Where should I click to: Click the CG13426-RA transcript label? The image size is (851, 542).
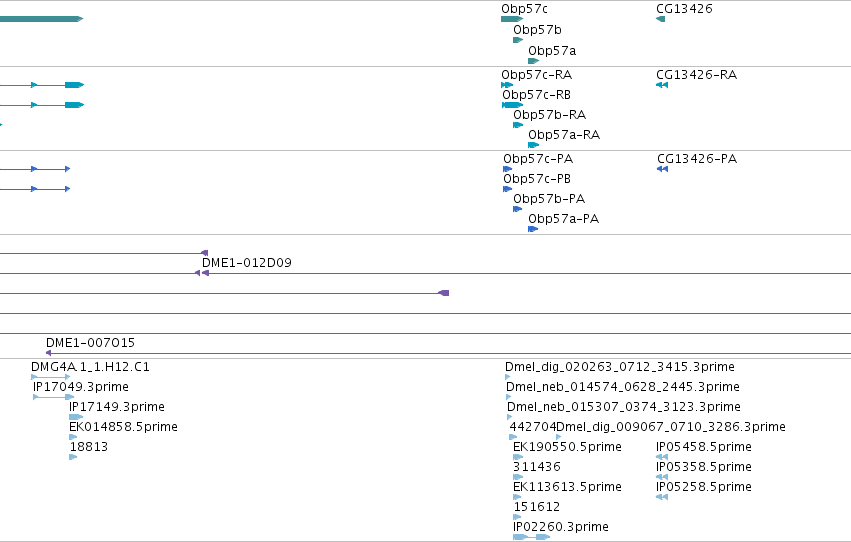pos(696,75)
